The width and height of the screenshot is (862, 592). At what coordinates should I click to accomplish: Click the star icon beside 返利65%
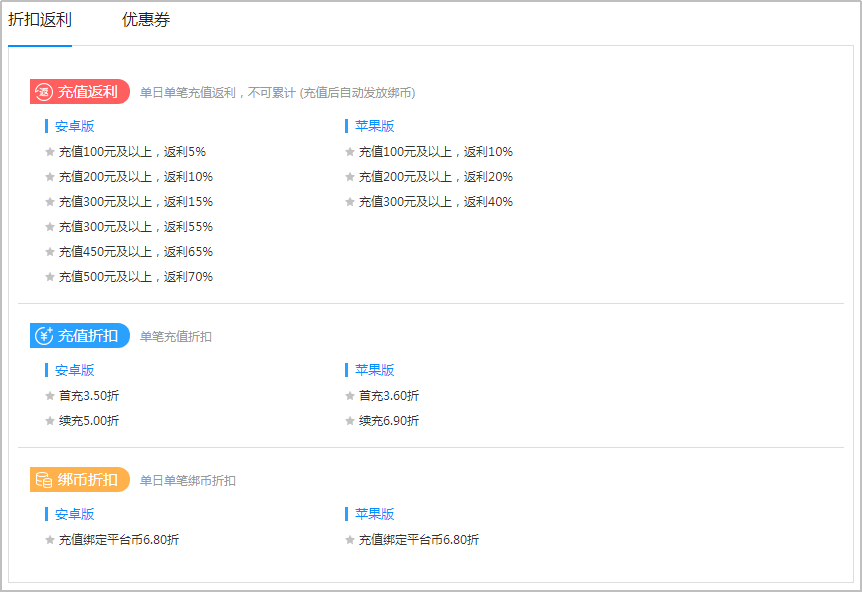(49, 252)
